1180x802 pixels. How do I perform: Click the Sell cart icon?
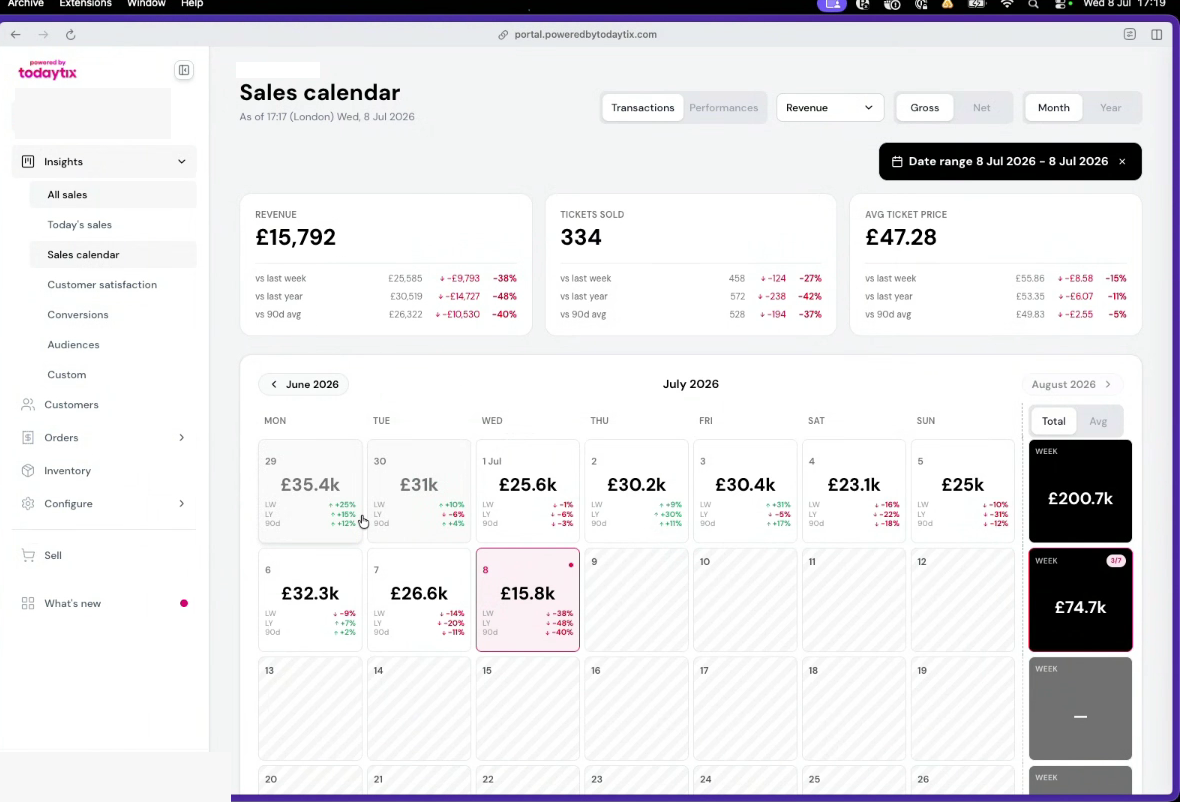coord(28,555)
